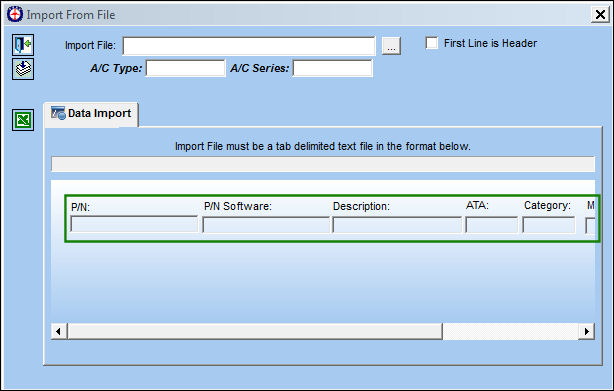The image size is (614, 391).
Task: Click the tab delimited format instruction text
Action: click(323, 146)
